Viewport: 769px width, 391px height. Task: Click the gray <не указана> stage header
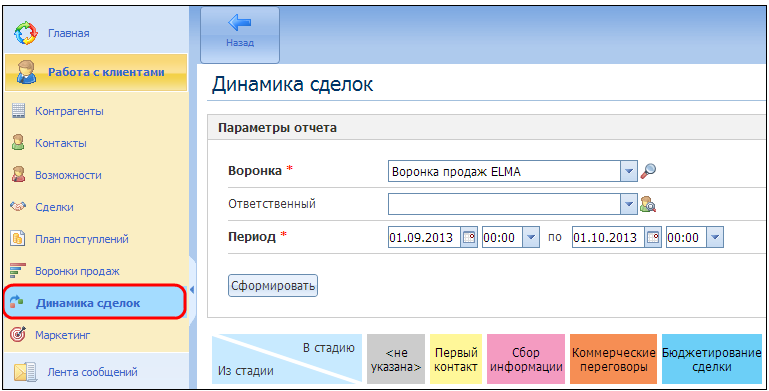click(x=396, y=359)
